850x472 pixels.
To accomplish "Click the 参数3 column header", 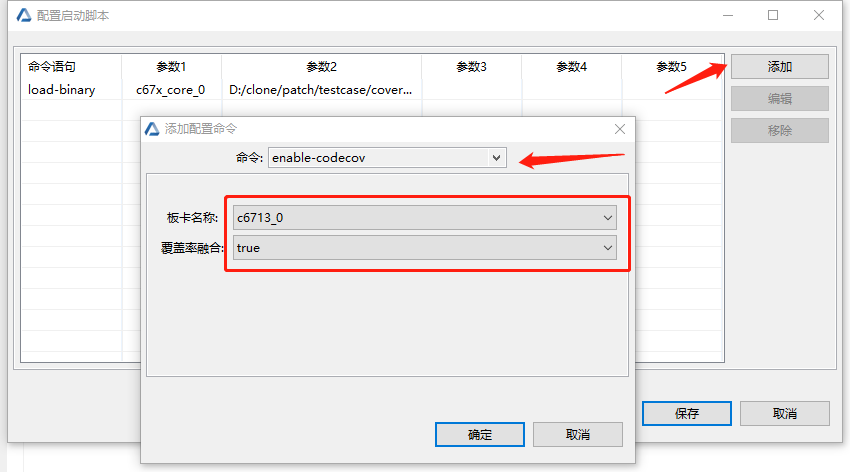I will 471,67.
